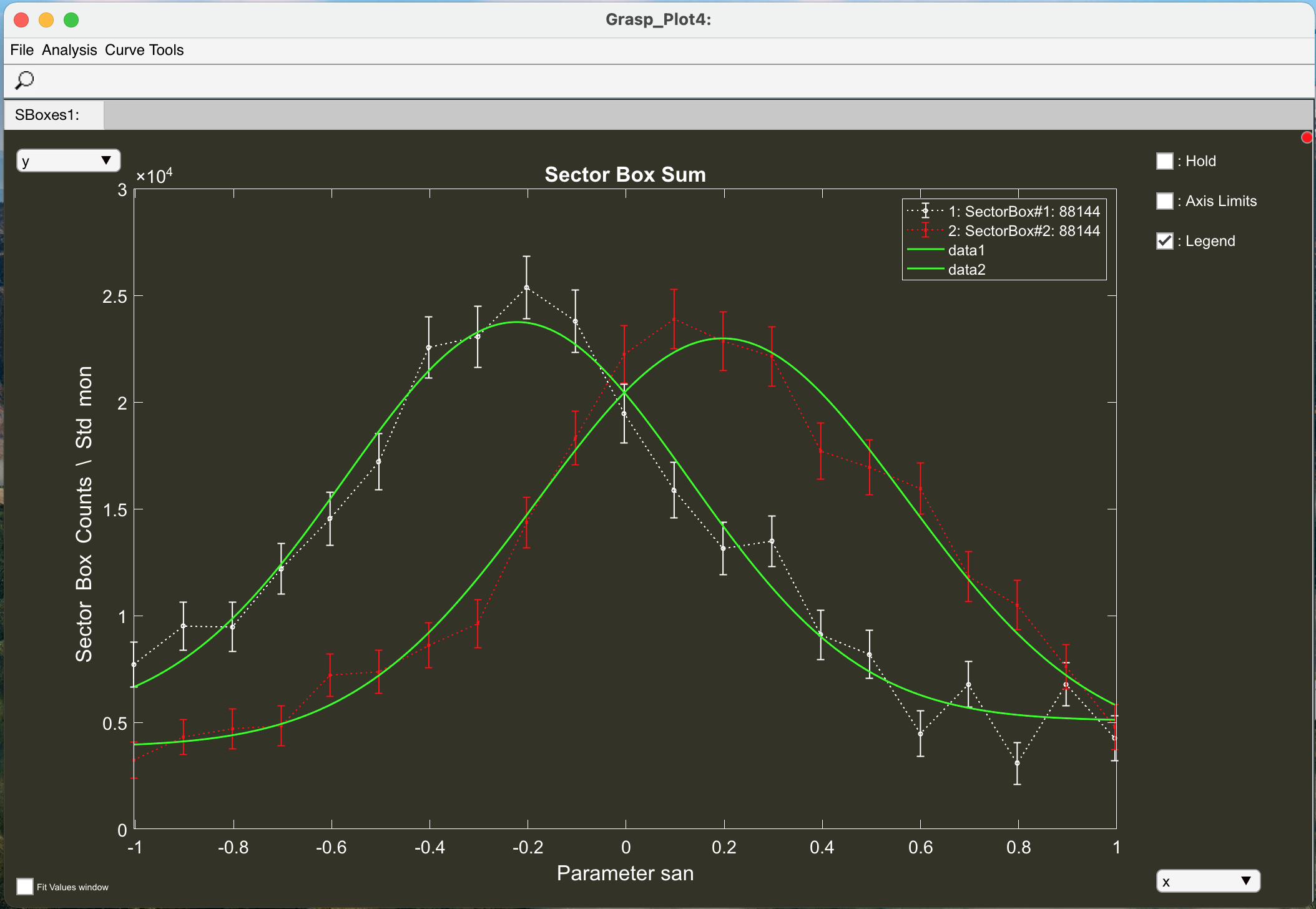Viewport: 1316px width, 909px height.
Task: Open the x axis scale dropdown
Action: (x=1207, y=881)
